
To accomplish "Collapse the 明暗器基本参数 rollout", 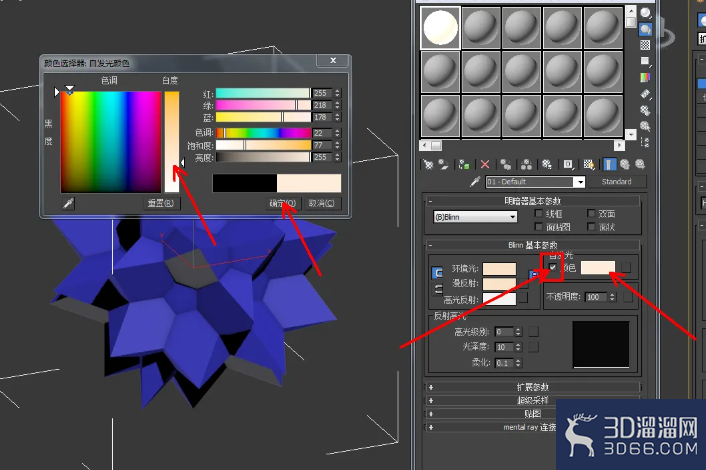I will 532,200.
